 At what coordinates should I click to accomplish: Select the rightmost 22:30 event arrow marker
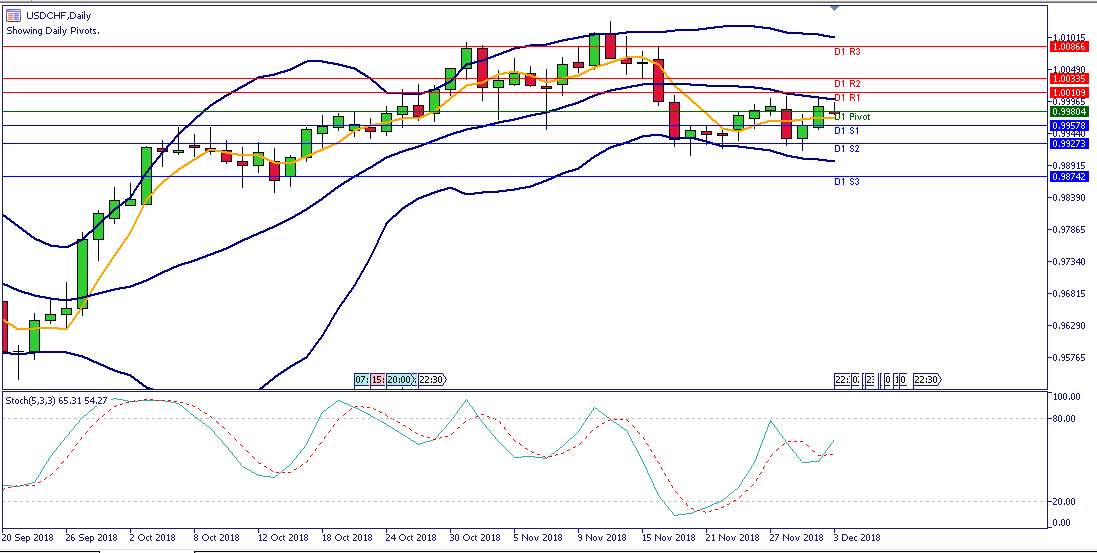tap(927, 380)
